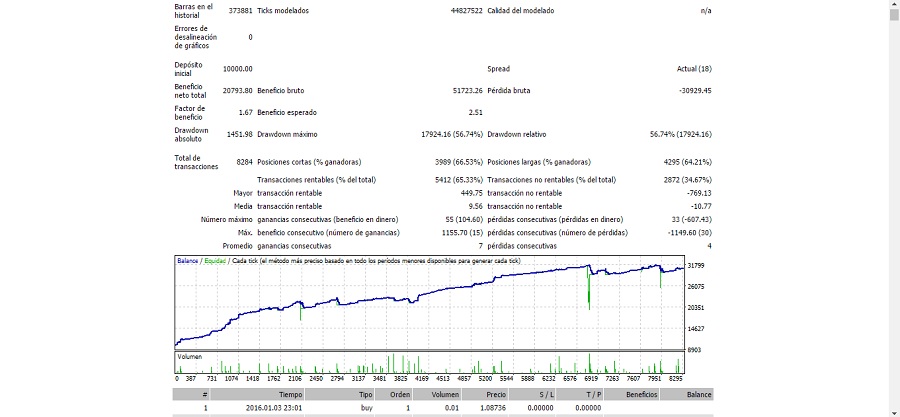Screen dimensions: 900x417
Task: Click the T / P column header
Action: [594, 395]
